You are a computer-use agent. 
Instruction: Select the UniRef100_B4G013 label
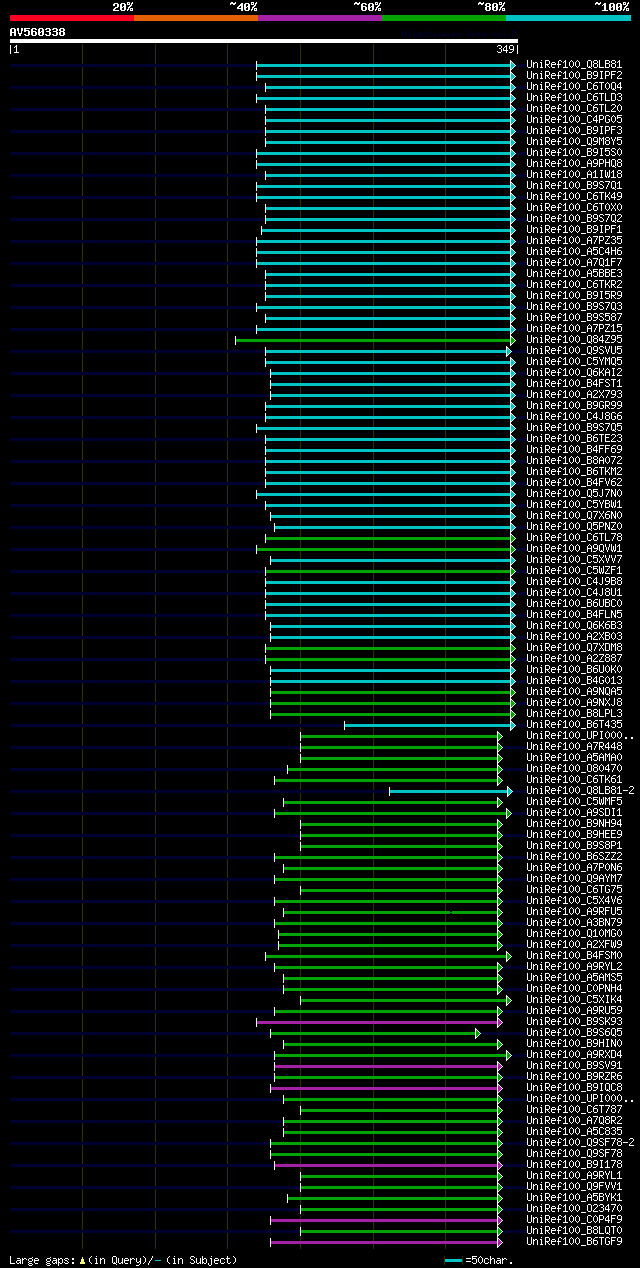pos(574,681)
